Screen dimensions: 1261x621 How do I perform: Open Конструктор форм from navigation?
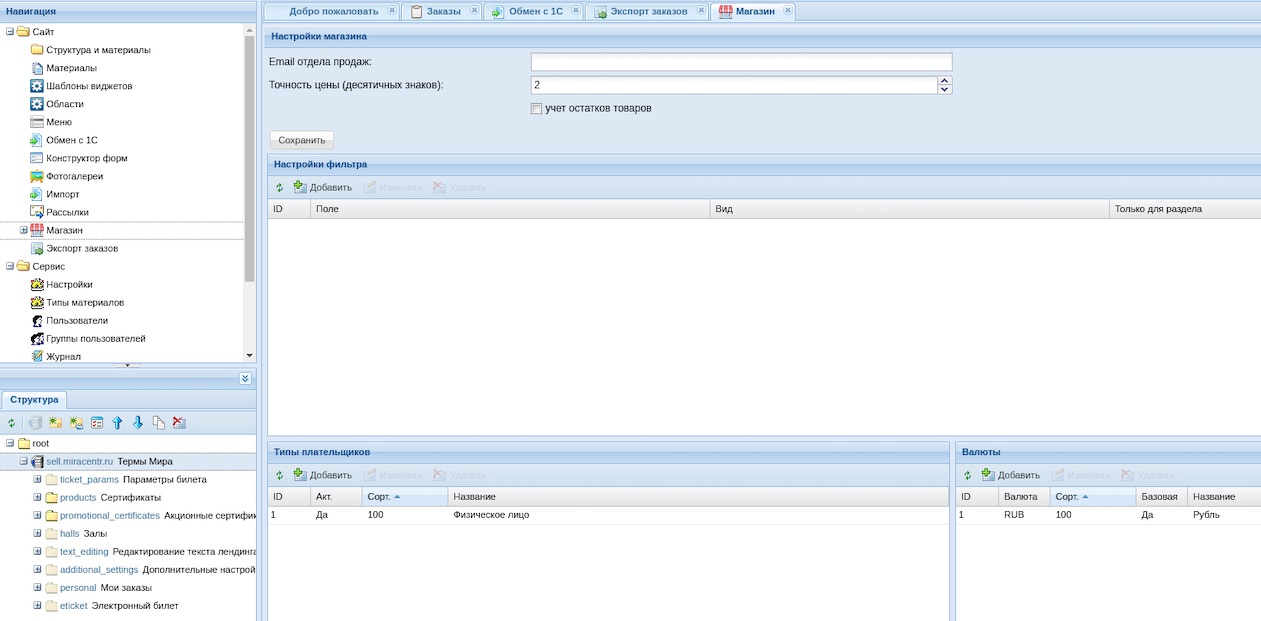[x=86, y=158]
